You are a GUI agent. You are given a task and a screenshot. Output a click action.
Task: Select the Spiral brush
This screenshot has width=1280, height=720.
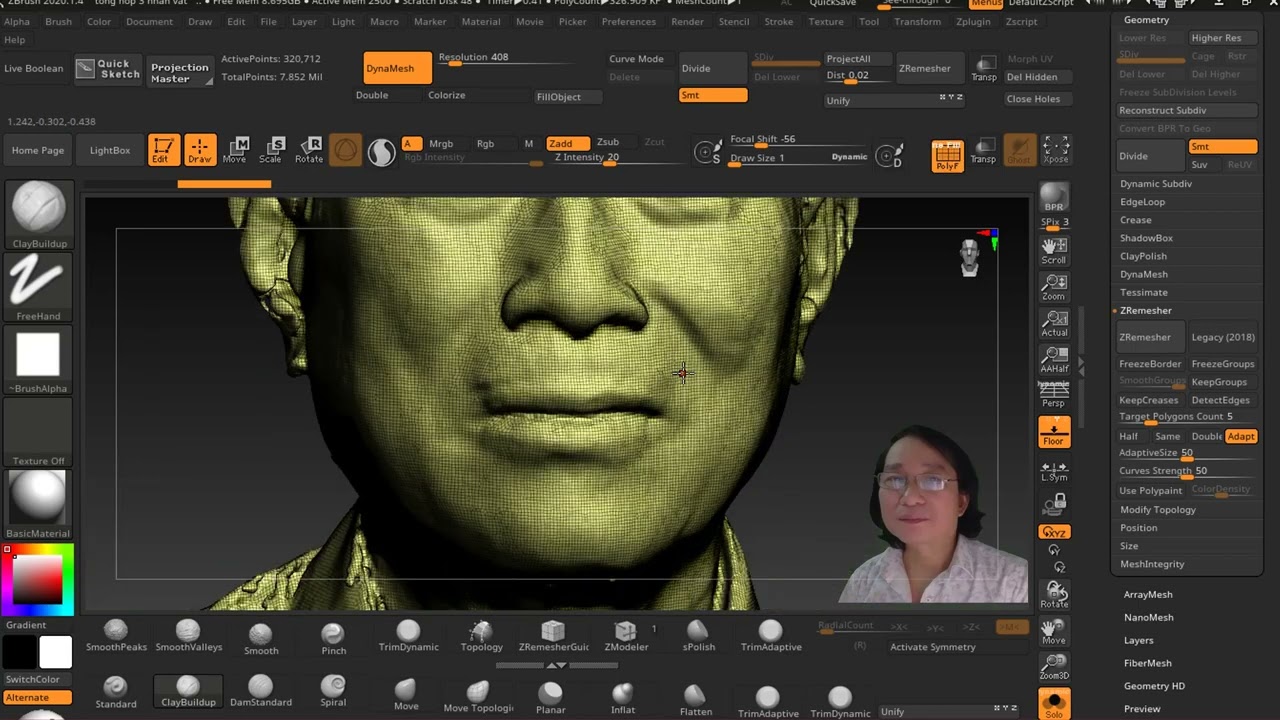point(333,691)
